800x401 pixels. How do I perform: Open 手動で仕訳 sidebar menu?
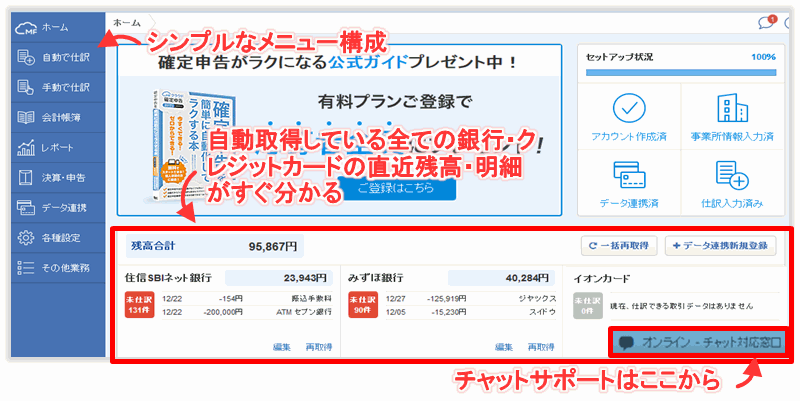coord(58,87)
